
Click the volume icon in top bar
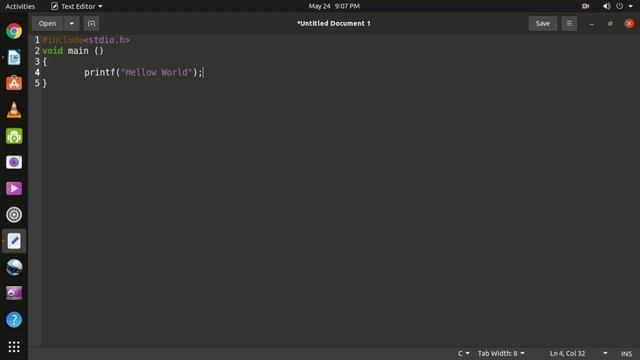607,6
